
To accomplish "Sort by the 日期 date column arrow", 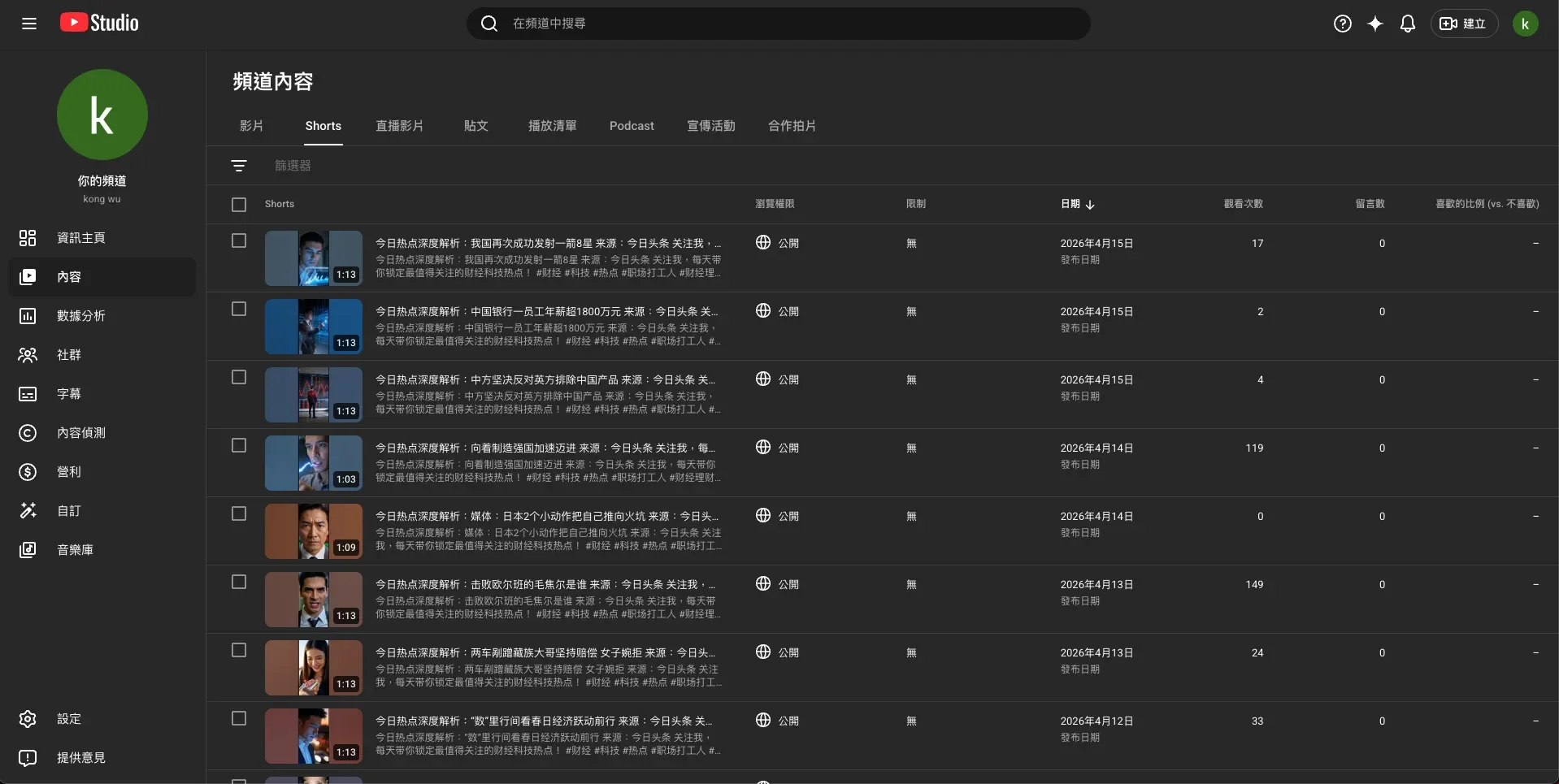I will pos(1090,205).
